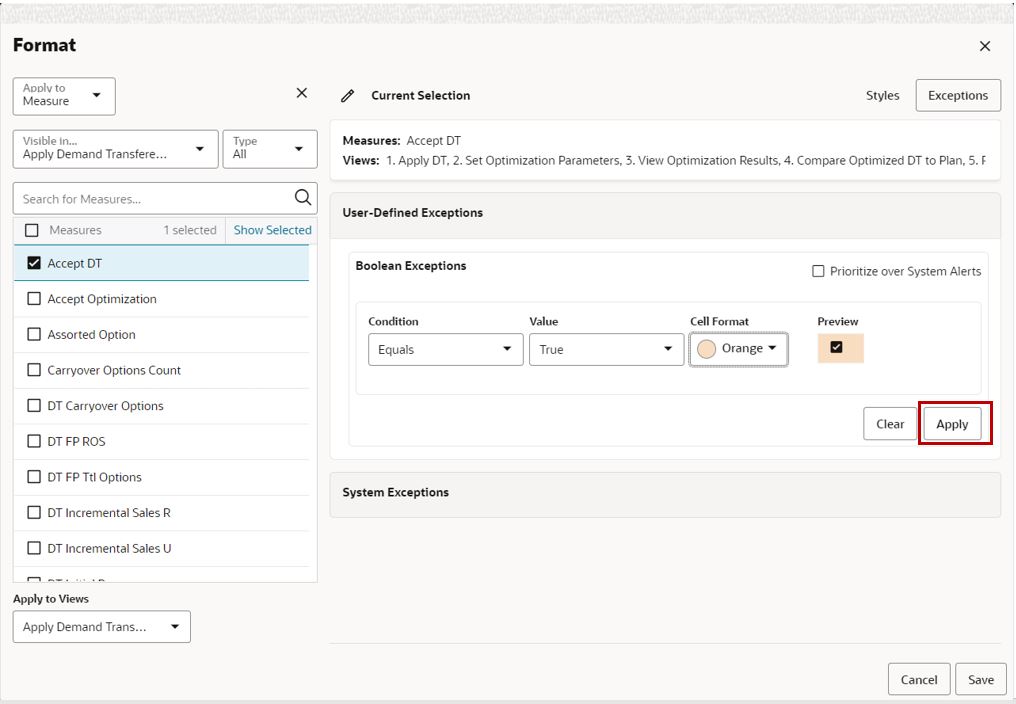The image size is (1016, 704).
Task: Open the Apply to Measure dropdown
Action: 64,97
